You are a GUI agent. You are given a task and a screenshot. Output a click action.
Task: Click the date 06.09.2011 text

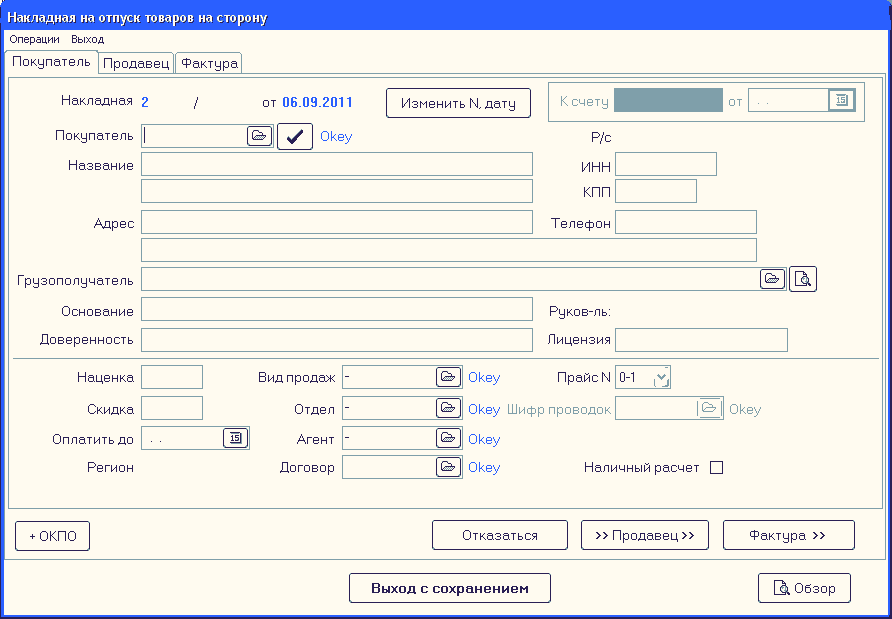point(317,102)
